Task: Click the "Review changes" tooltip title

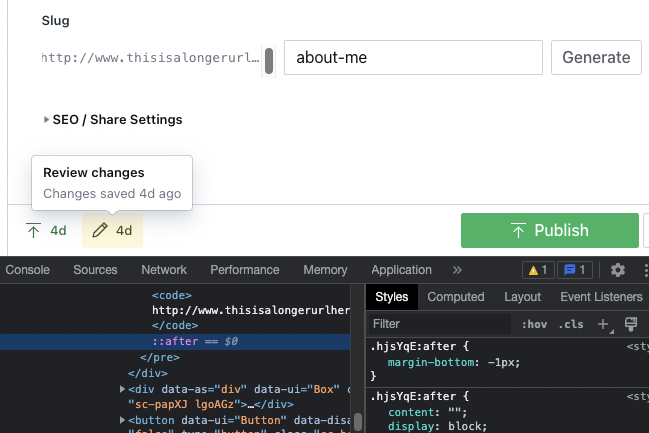Action: pyautogui.click(x=94, y=173)
